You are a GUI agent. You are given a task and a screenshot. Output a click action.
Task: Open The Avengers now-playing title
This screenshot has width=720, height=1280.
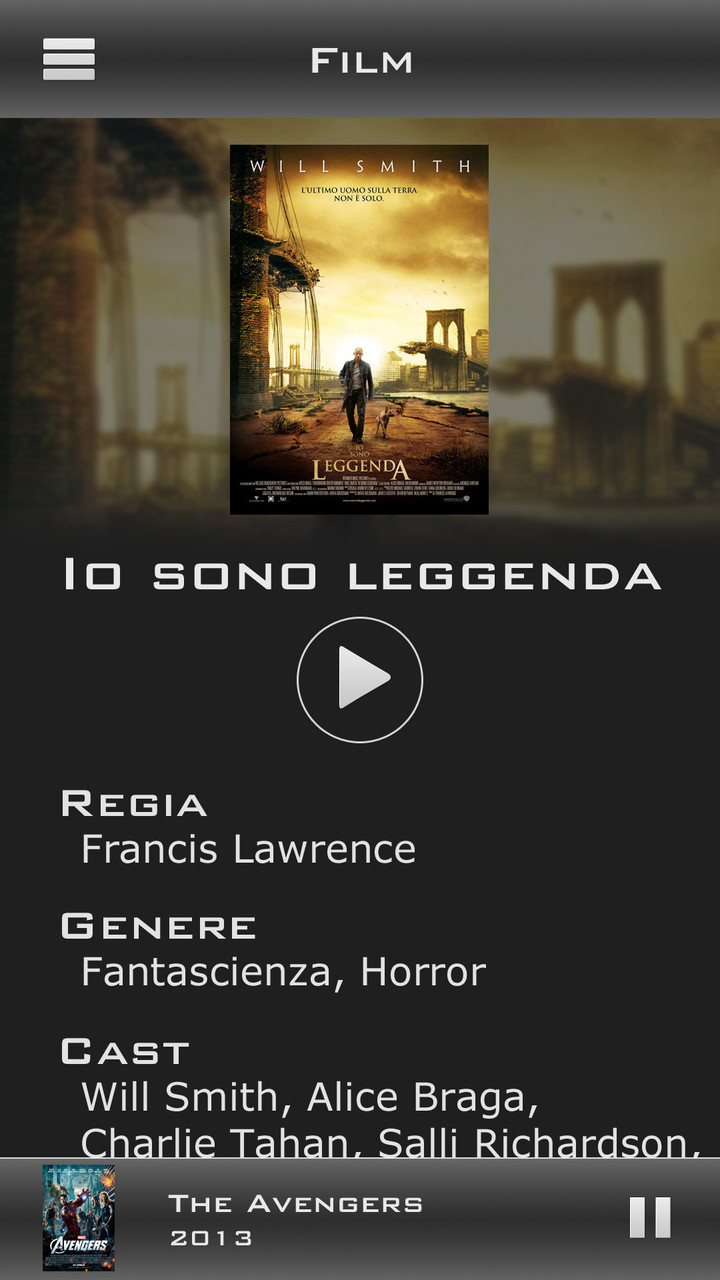pos(295,1203)
